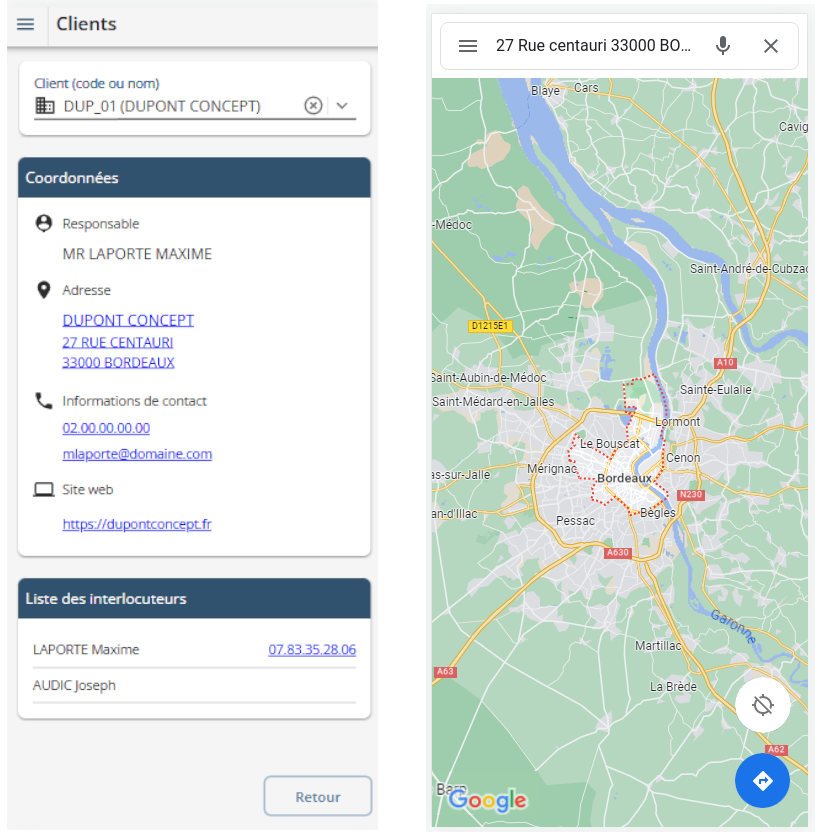Screen dimensions: 819x832
Task: Open the navigation menu in Clients app
Action: (x=25, y=24)
